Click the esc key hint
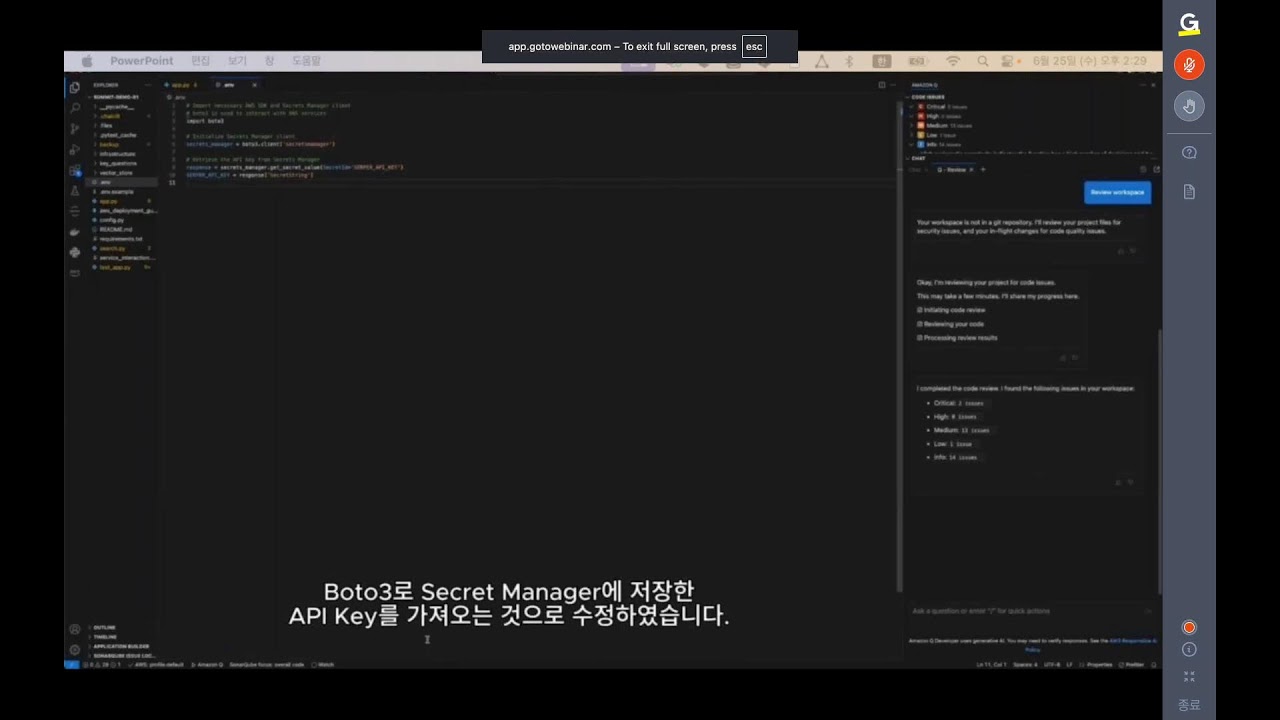Screen dimensions: 1280x720 coord(754,46)
